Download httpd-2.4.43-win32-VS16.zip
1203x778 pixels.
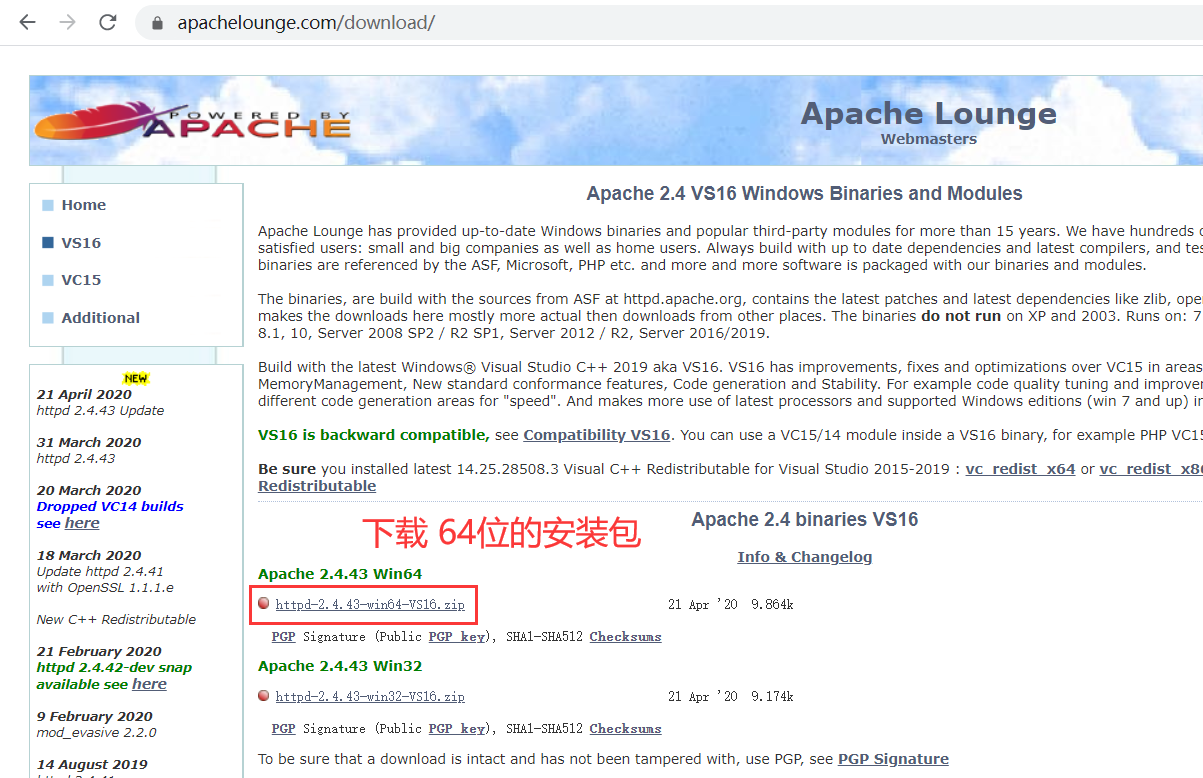(x=370, y=696)
